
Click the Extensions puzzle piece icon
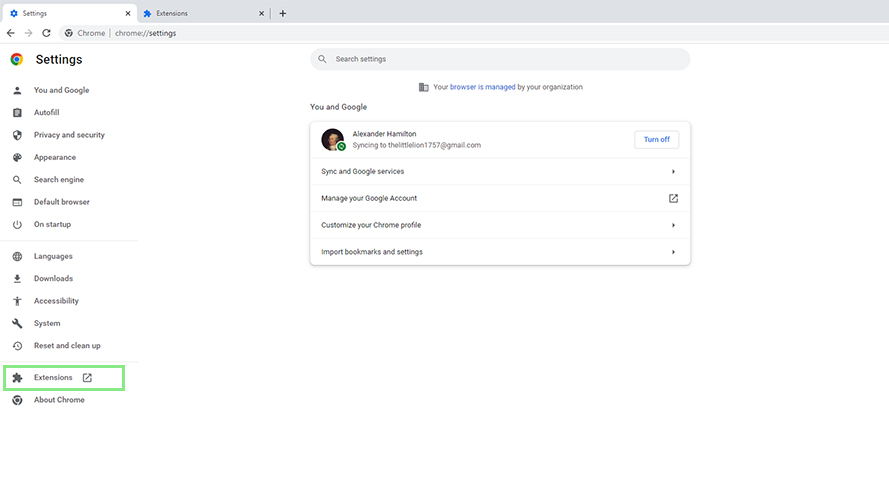point(17,378)
